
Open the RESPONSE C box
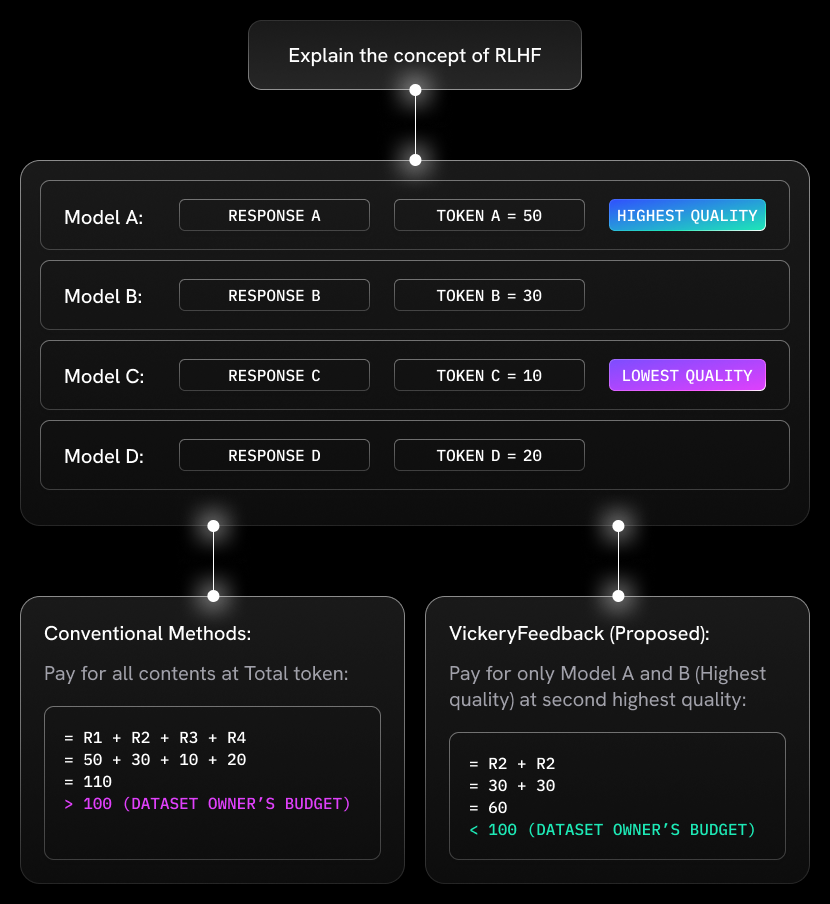coord(274,375)
